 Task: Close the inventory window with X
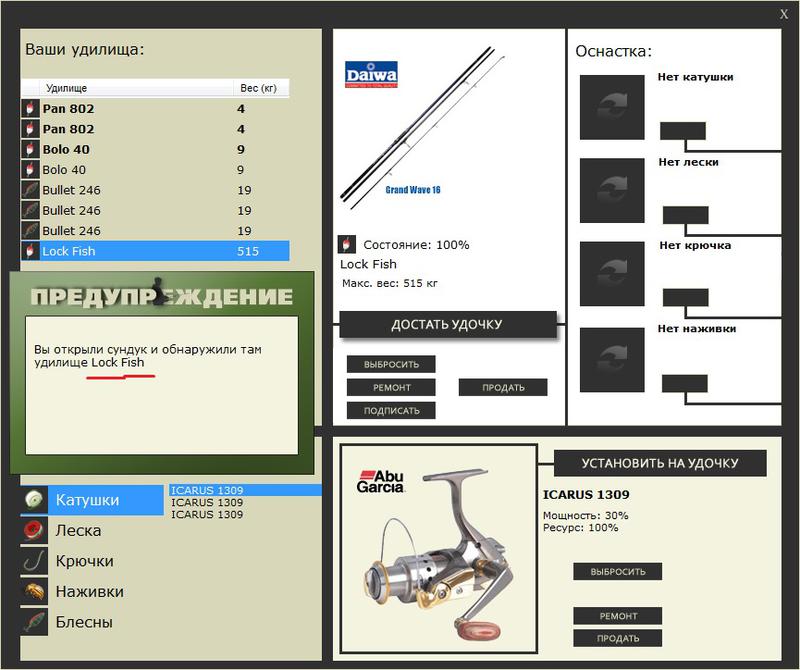click(784, 14)
